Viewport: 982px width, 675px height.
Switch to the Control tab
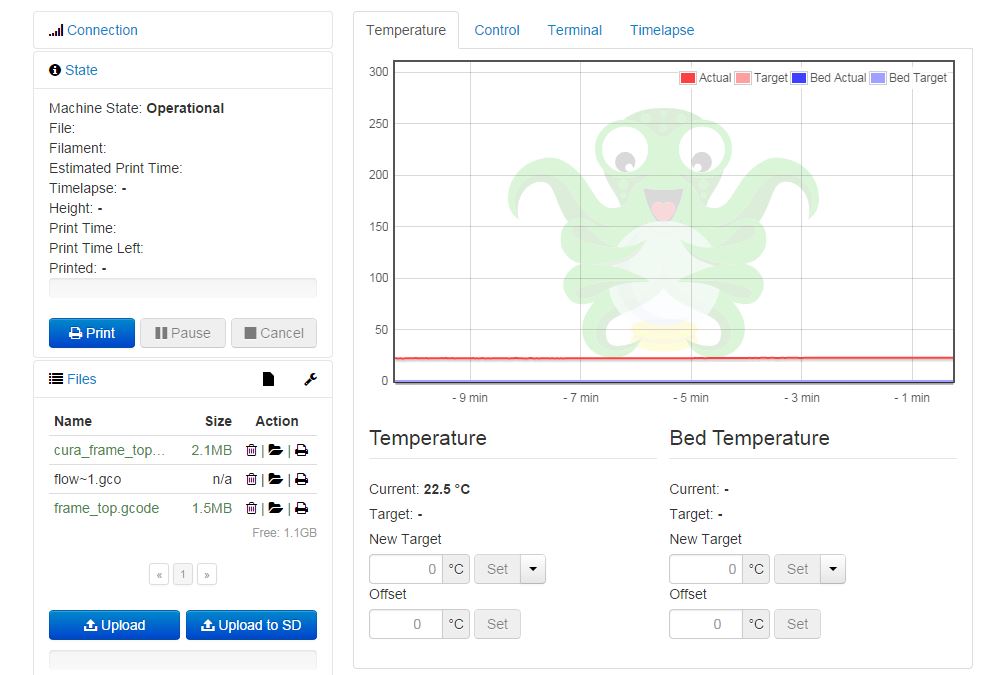497,30
